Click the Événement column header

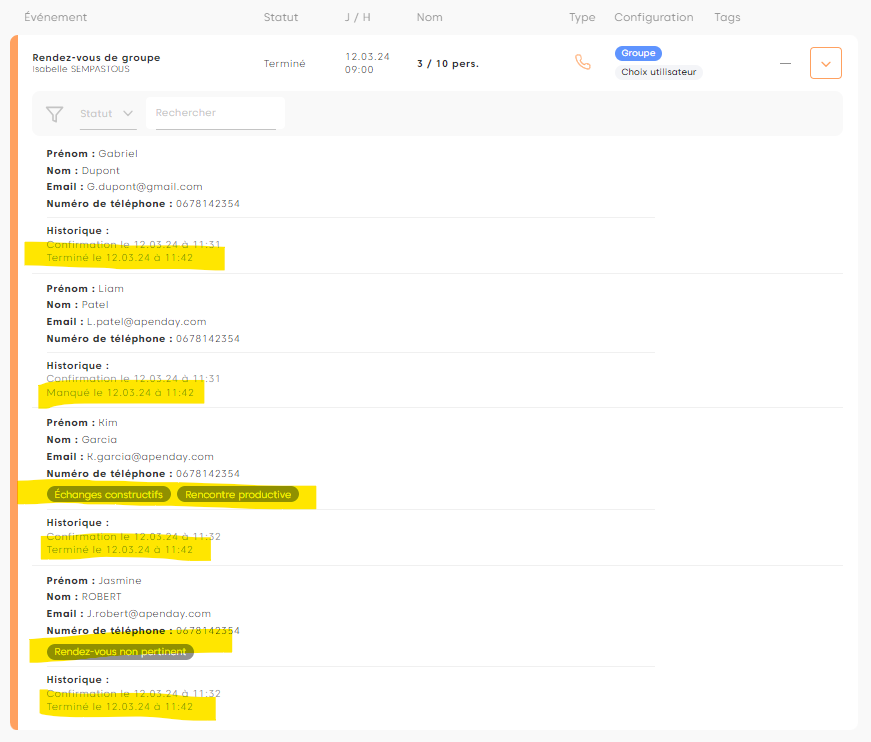[x=55, y=17]
